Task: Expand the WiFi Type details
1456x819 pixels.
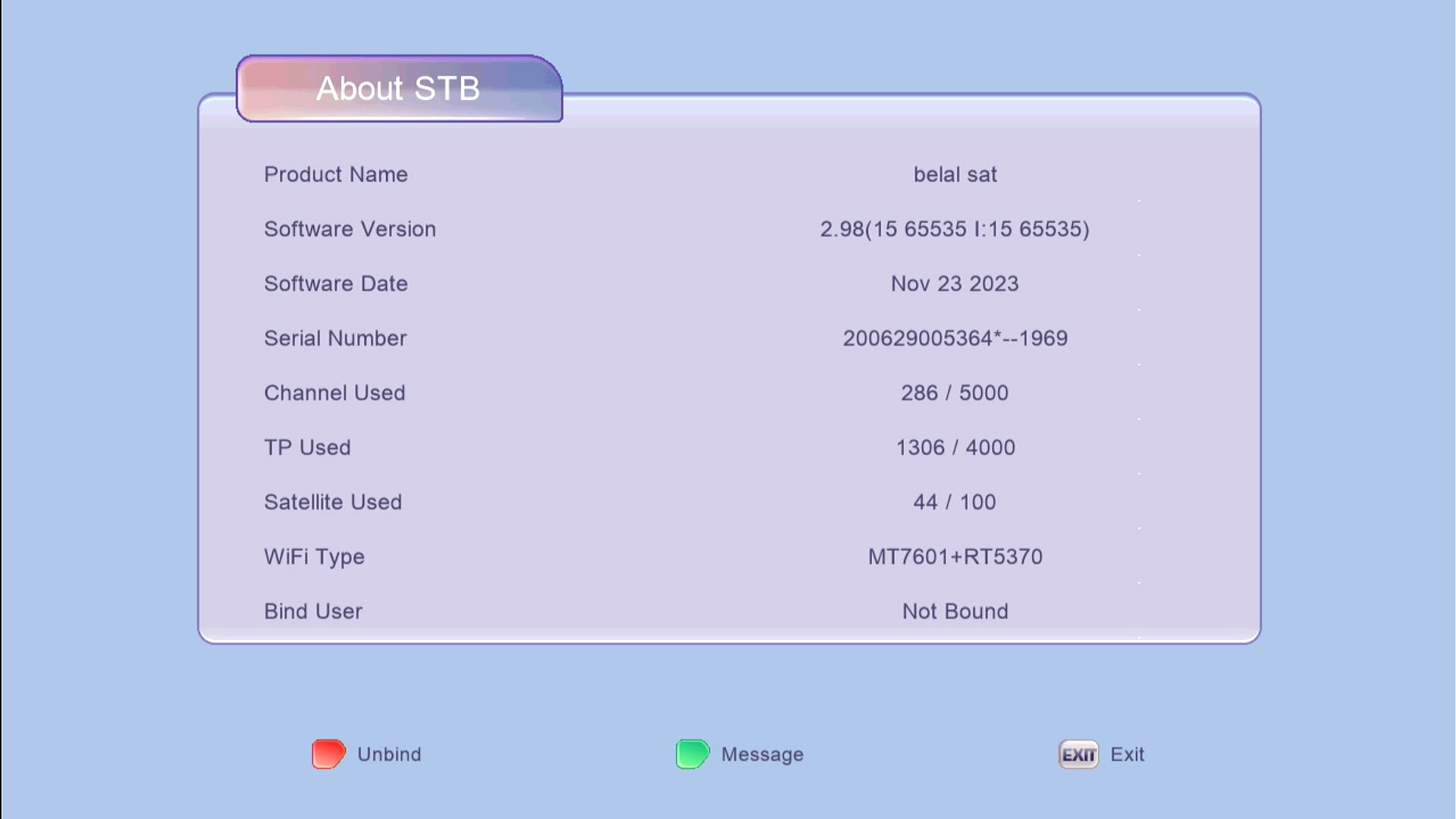Action: tap(955, 557)
